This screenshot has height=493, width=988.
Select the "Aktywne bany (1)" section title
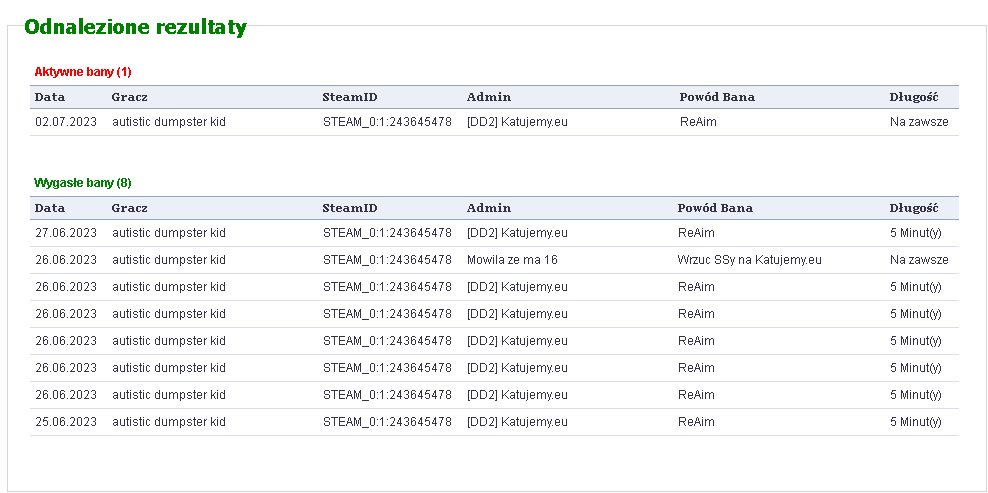click(83, 72)
